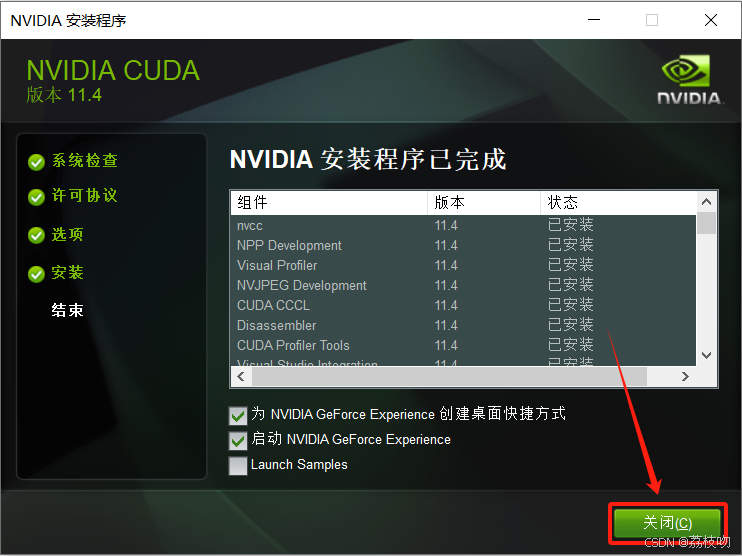742x556 pixels.
Task: Click the 版本 column header
Action: pos(484,203)
